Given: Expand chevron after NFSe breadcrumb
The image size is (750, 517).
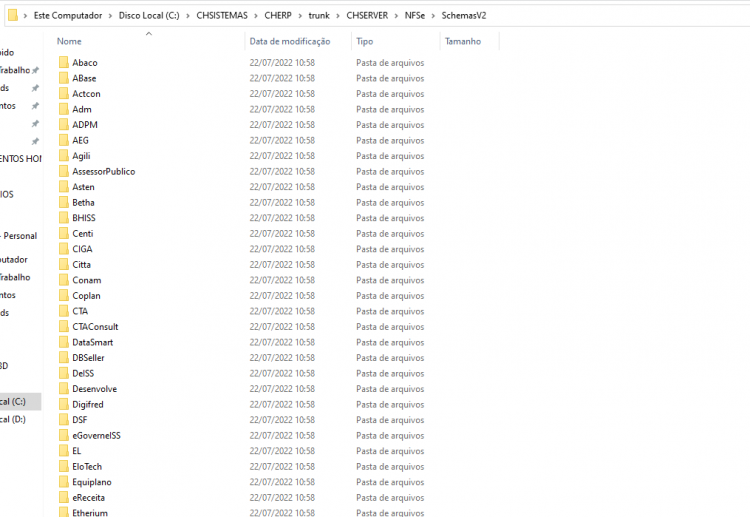Looking at the screenshot, I should coord(433,16).
